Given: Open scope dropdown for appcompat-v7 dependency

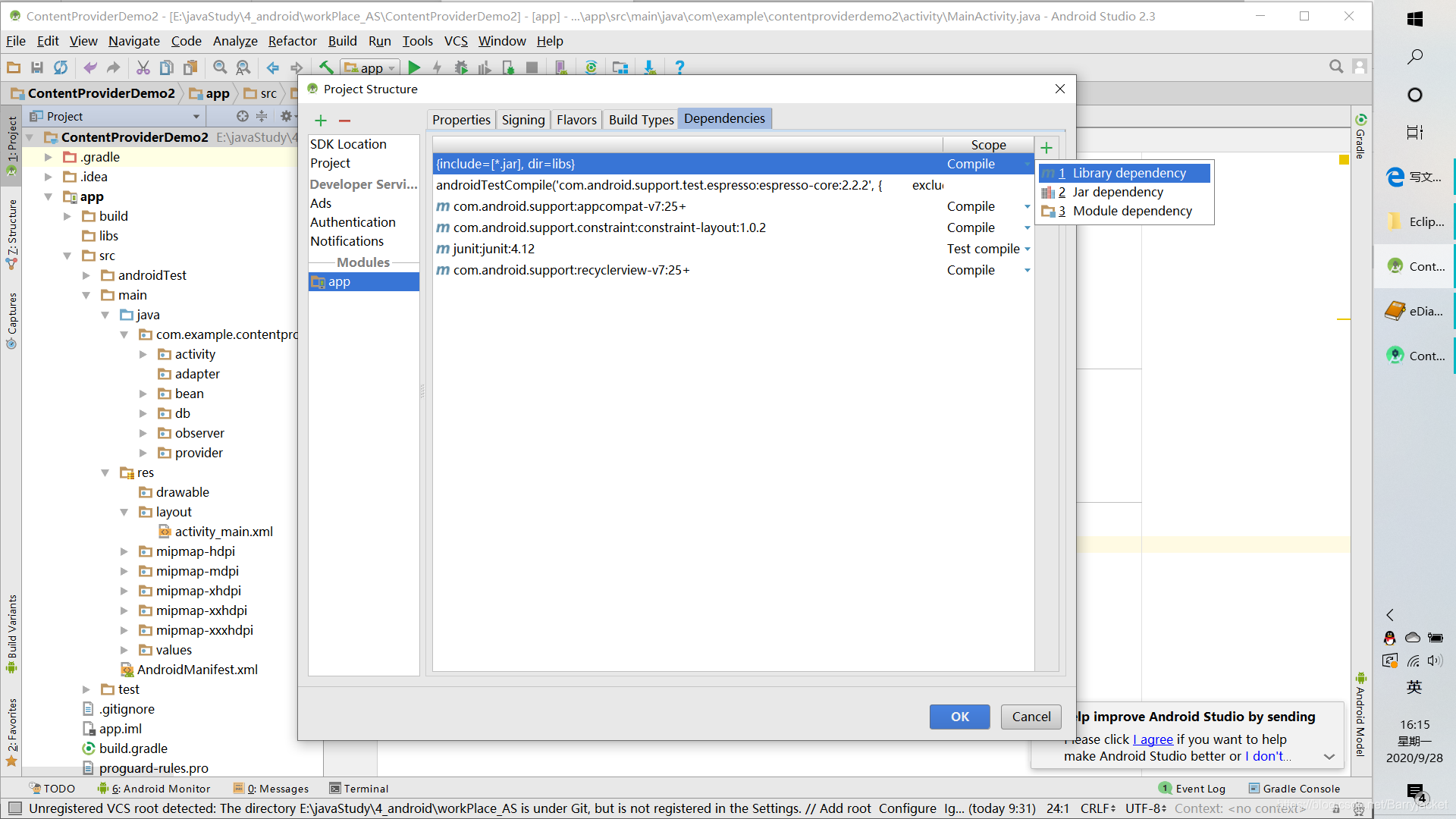Looking at the screenshot, I should [1028, 206].
